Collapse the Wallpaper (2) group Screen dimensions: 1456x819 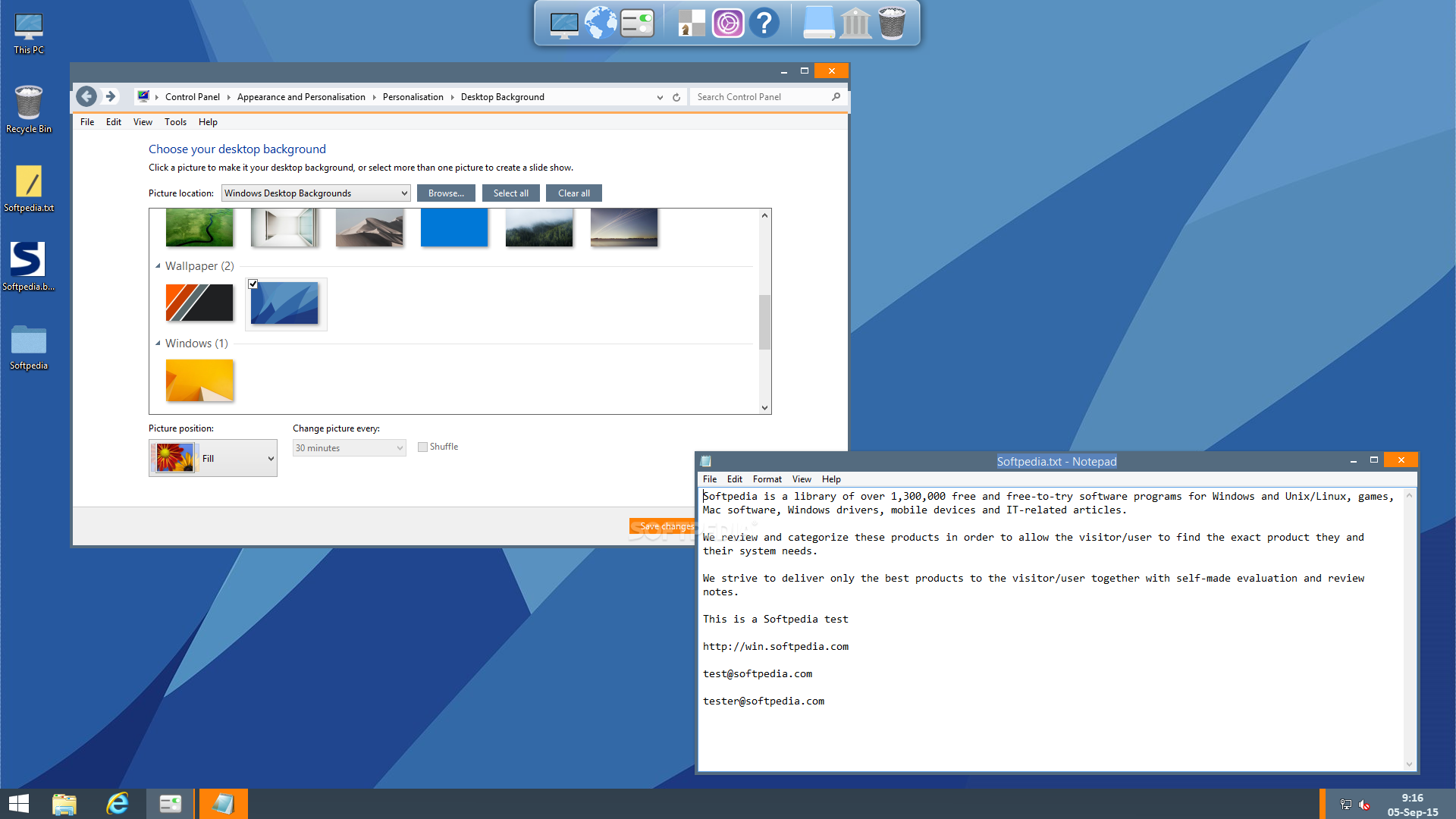158,266
